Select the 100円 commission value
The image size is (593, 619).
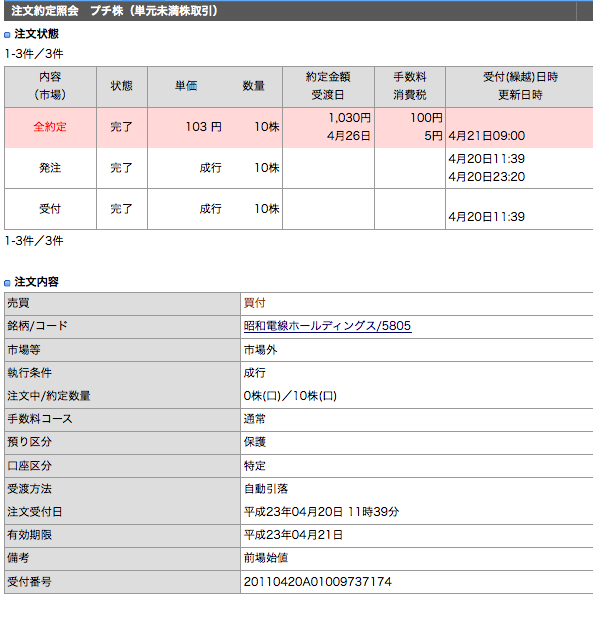(426, 118)
